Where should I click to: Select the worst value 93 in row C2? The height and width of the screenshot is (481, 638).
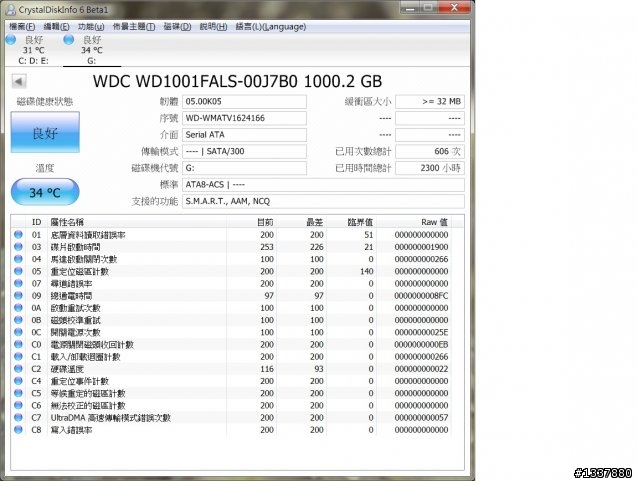click(319, 369)
